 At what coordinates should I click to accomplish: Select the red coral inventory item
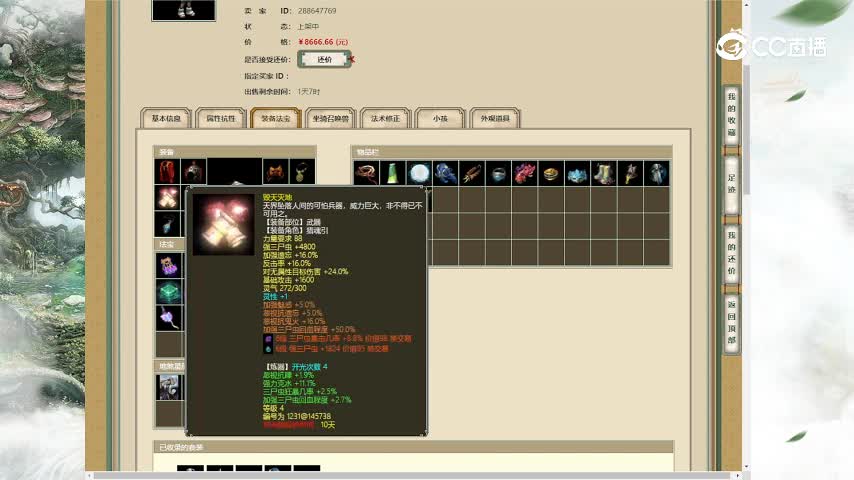click(524, 173)
